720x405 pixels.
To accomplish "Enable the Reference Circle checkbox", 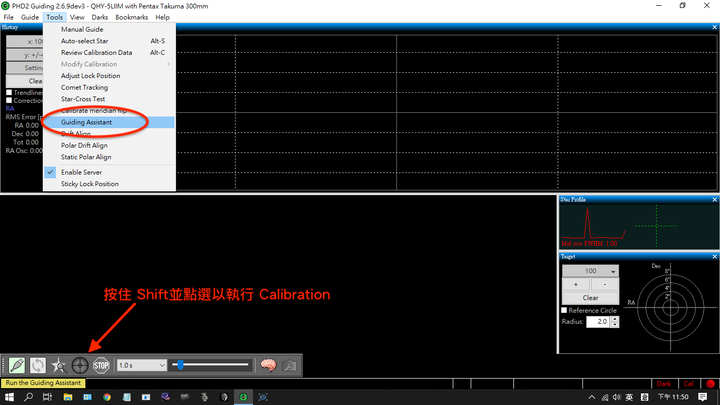I will pyautogui.click(x=564, y=310).
